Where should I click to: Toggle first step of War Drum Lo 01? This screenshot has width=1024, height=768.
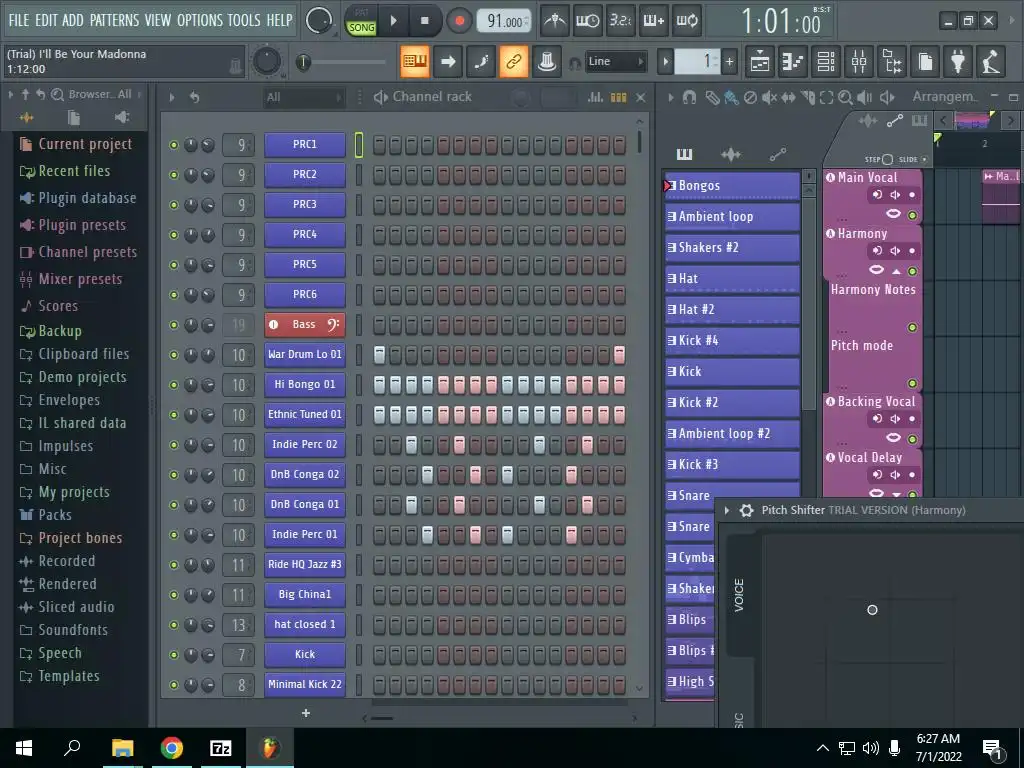379,355
